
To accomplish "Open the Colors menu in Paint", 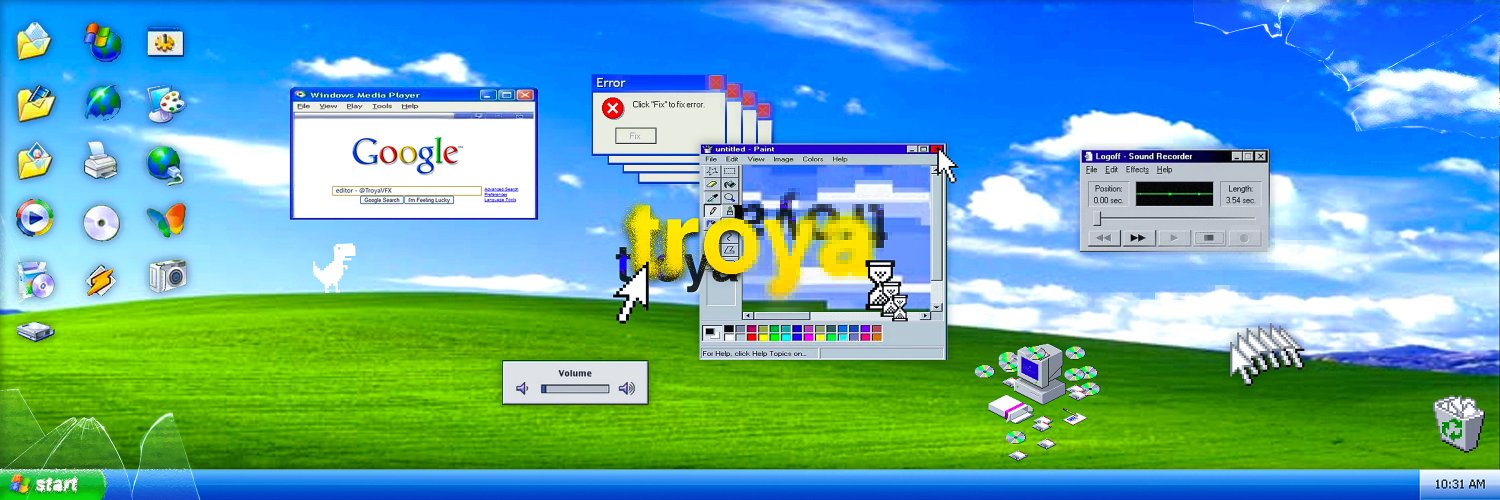I will pyautogui.click(x=813, y=159).
